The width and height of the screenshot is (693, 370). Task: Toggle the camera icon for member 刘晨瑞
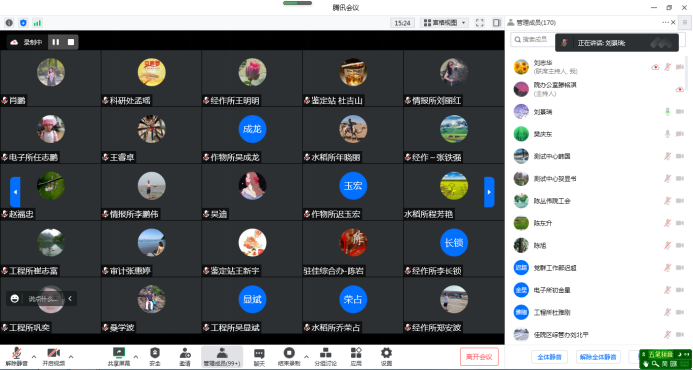click(680, 111)
